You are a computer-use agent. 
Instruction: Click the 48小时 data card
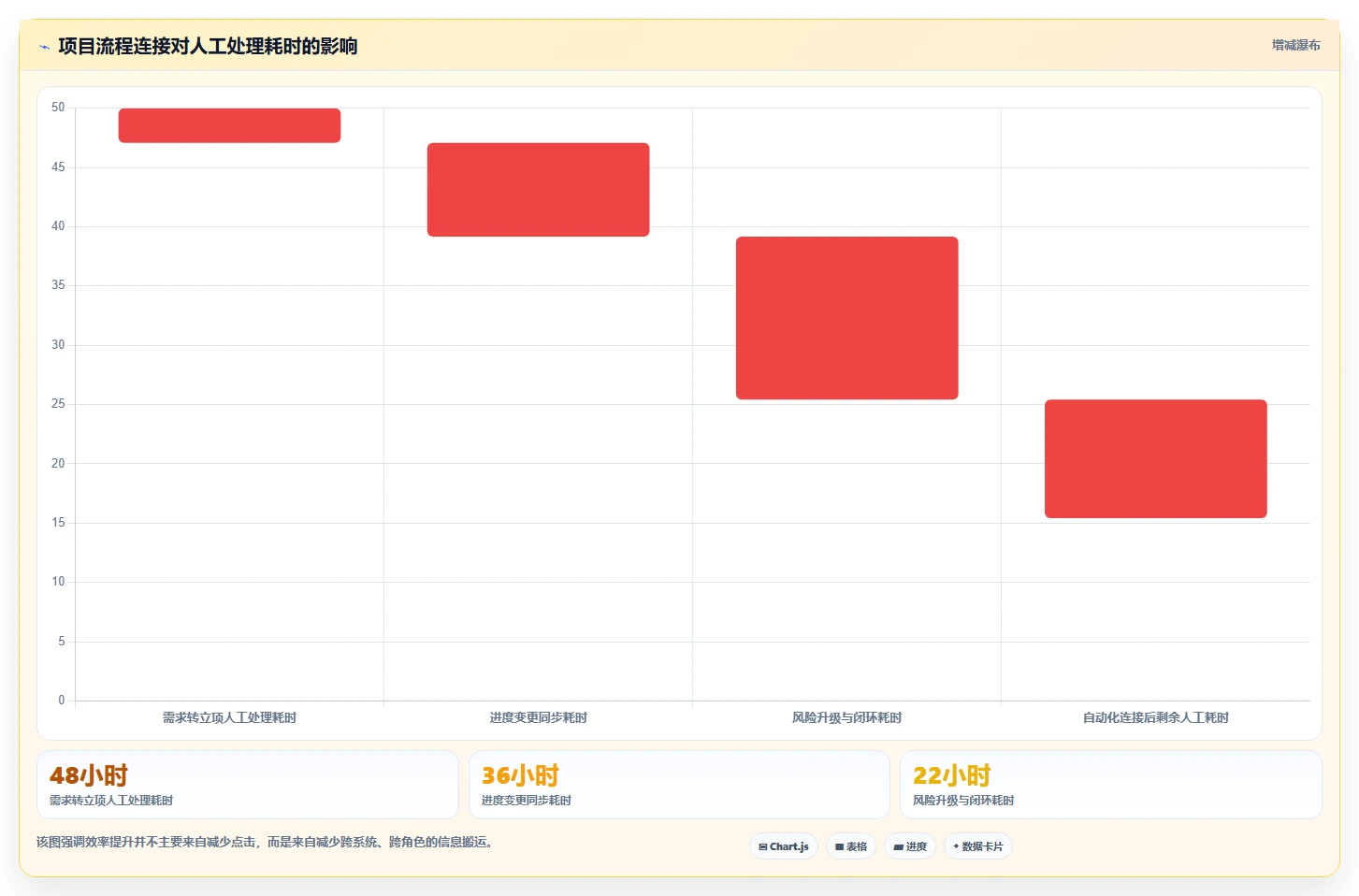pos(248,785)
